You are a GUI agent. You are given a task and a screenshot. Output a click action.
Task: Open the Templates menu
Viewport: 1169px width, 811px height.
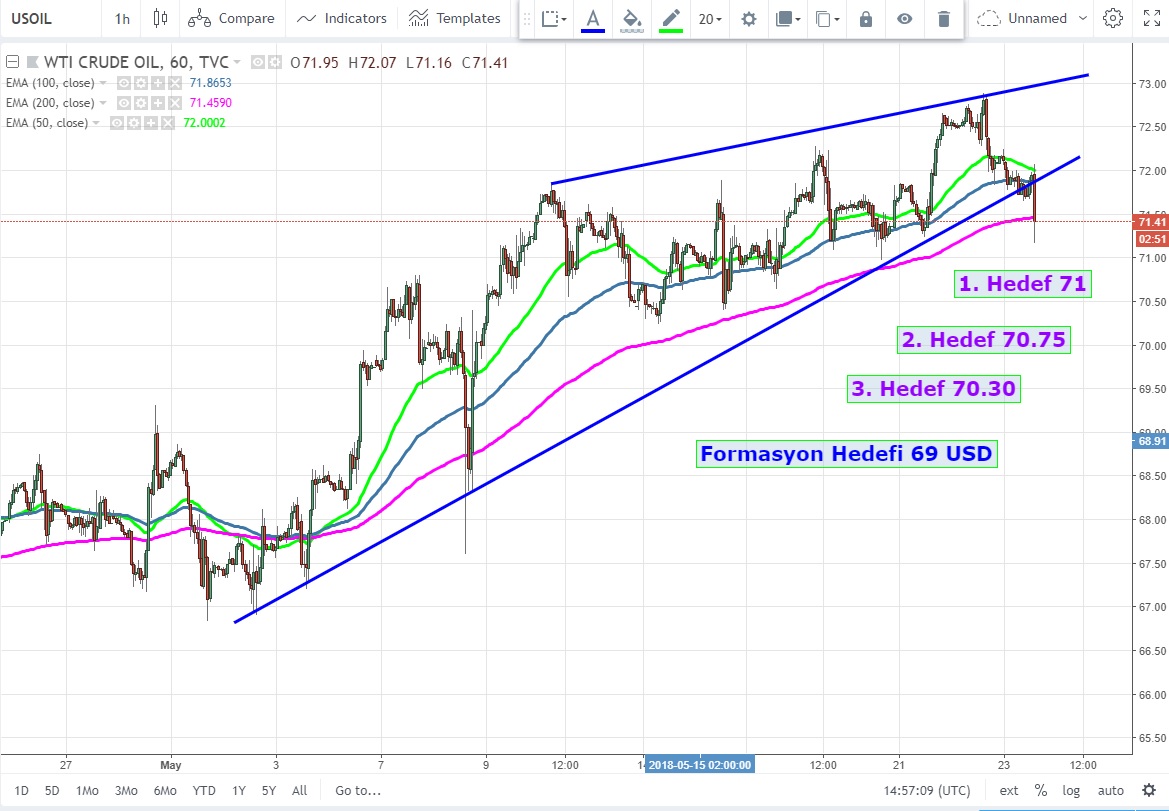pyautogui.click(x=455, y=18)
